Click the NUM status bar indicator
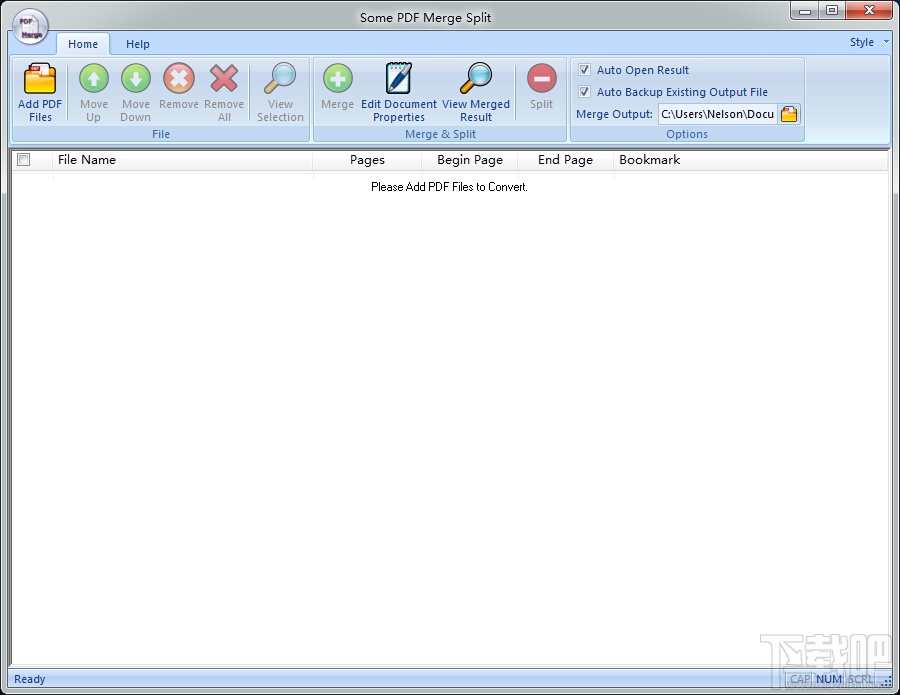The image size is (900, 695). pos(829,679)
